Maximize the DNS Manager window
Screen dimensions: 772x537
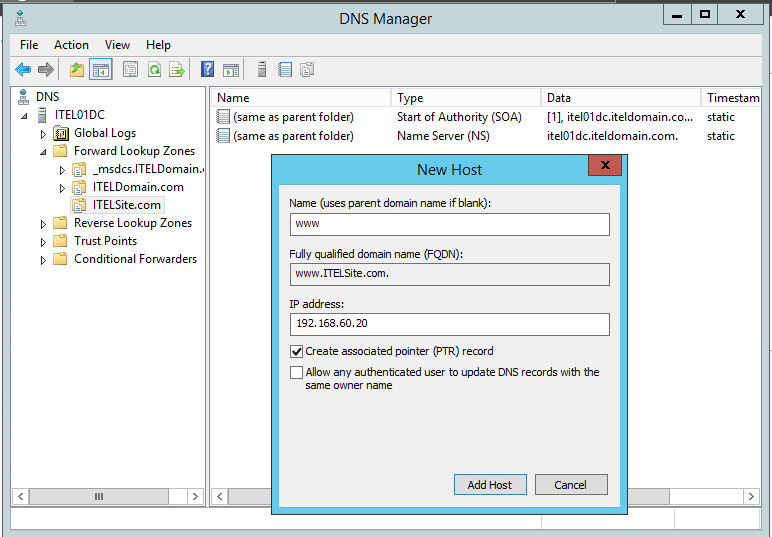tap(705, 14)
